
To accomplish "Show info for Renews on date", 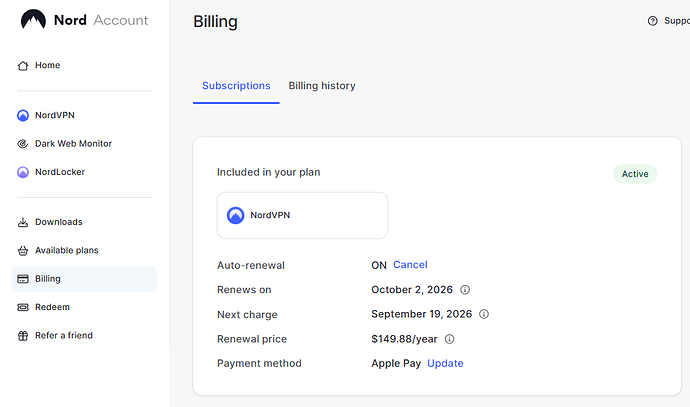I will point(465,290).
